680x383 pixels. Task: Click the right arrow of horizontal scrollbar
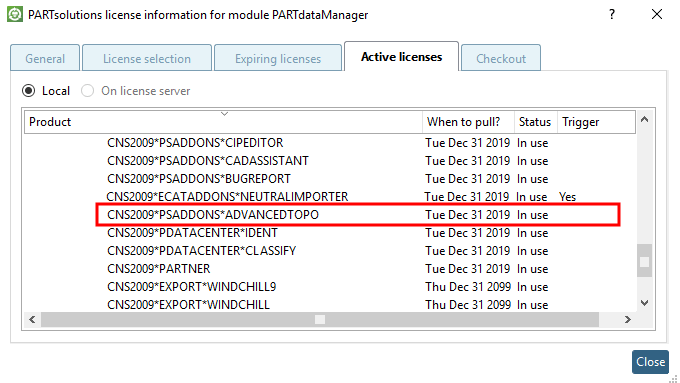[628, 320]
